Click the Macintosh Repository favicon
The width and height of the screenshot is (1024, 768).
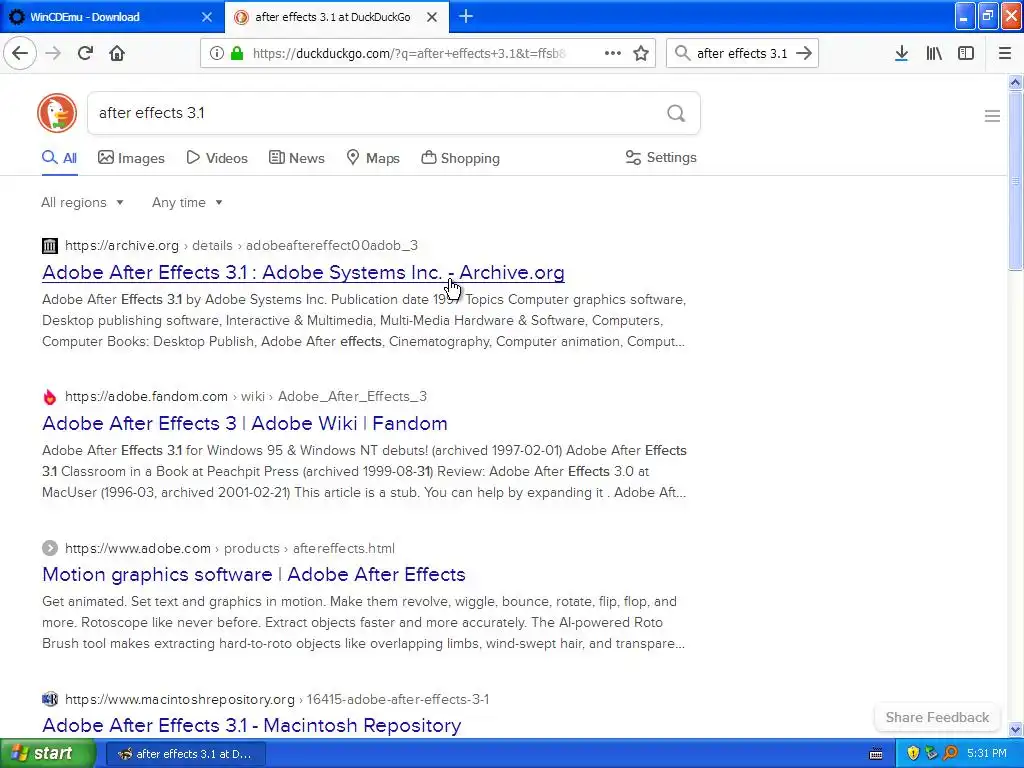click(x=50, y=699)
